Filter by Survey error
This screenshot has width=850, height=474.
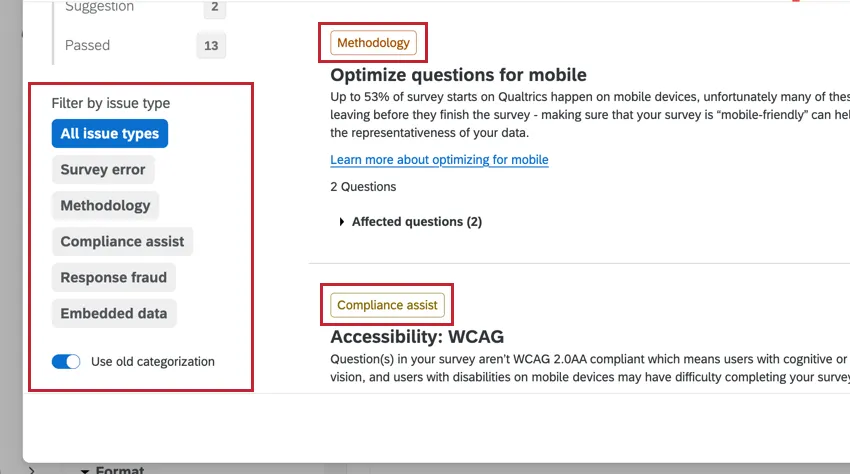pyautogui.click(x=103, y=169)
